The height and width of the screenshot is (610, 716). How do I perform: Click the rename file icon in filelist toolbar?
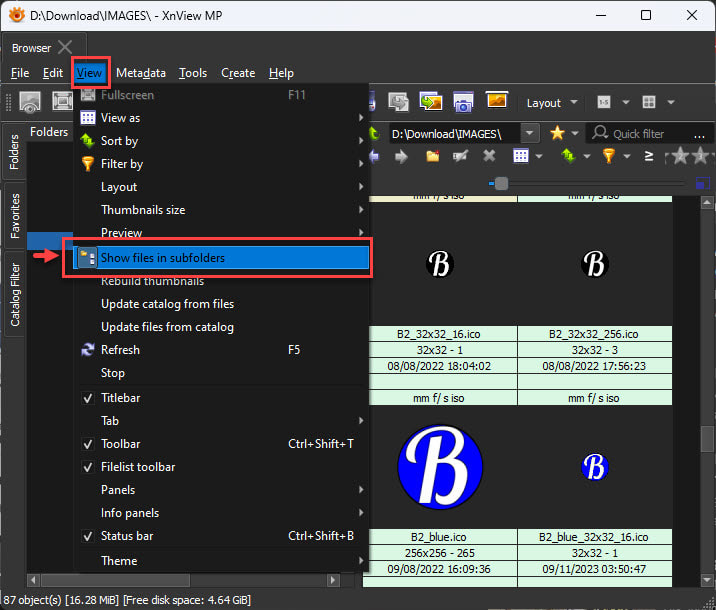point(460,156)
